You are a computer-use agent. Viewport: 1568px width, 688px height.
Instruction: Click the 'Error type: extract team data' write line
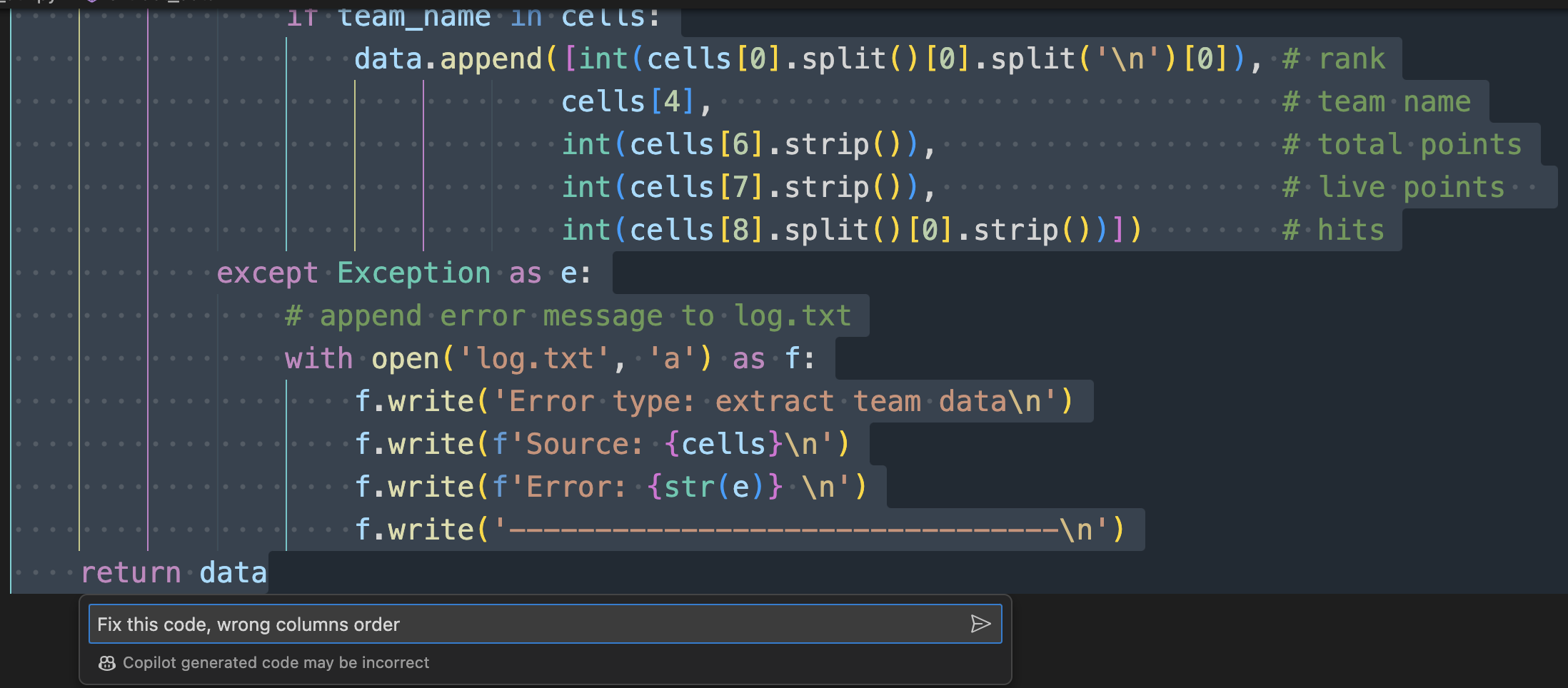point(713,402)
